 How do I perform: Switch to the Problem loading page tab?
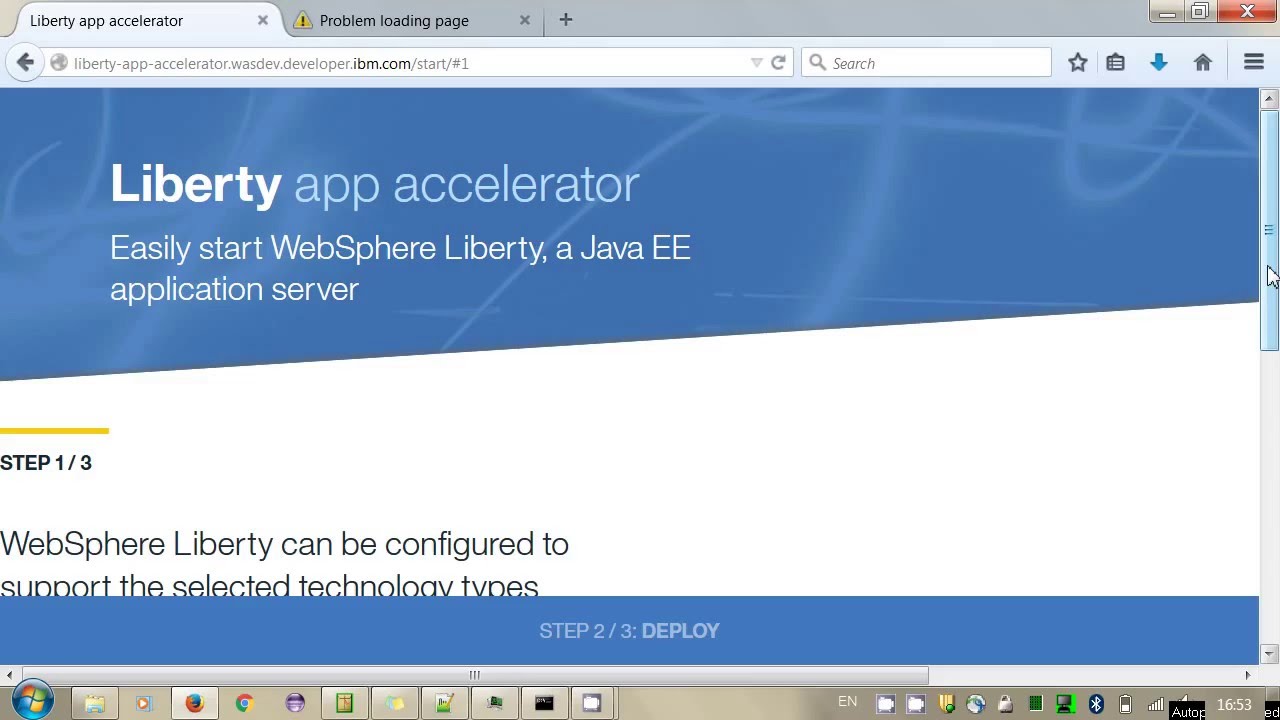(395, 20)
